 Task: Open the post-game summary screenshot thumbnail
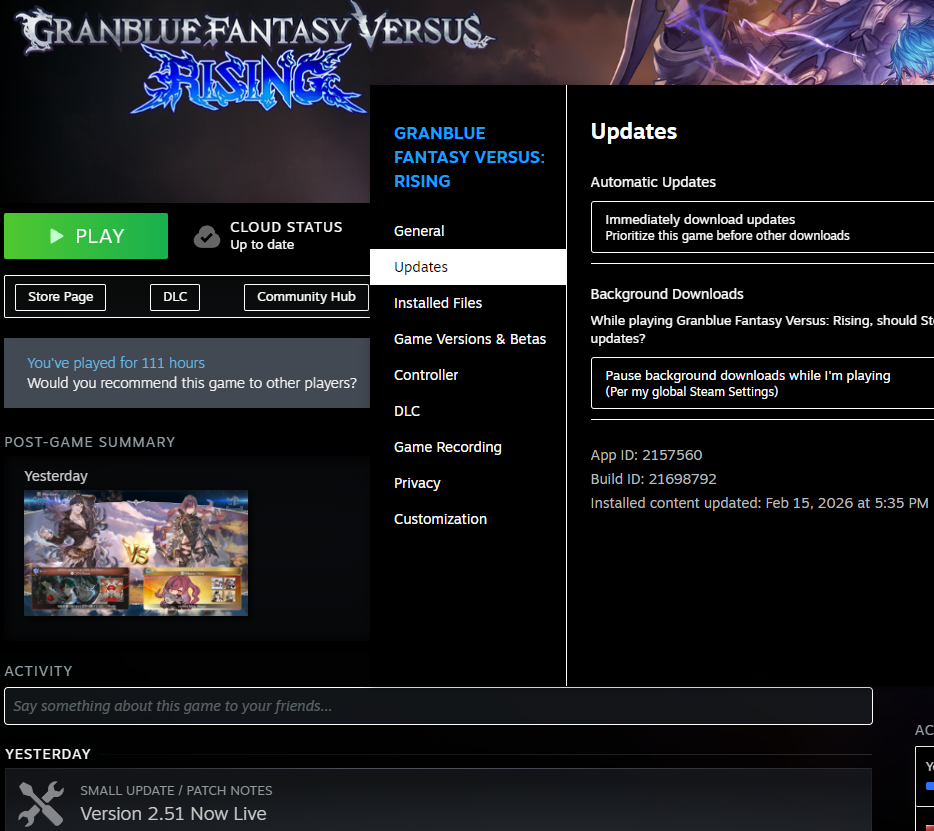point(136,553)
